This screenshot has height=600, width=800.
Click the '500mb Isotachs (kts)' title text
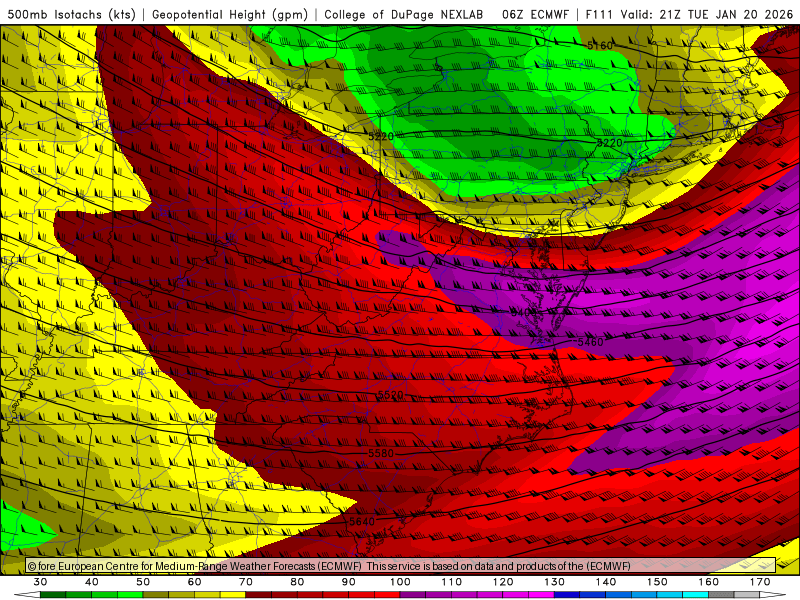[71, 14]
